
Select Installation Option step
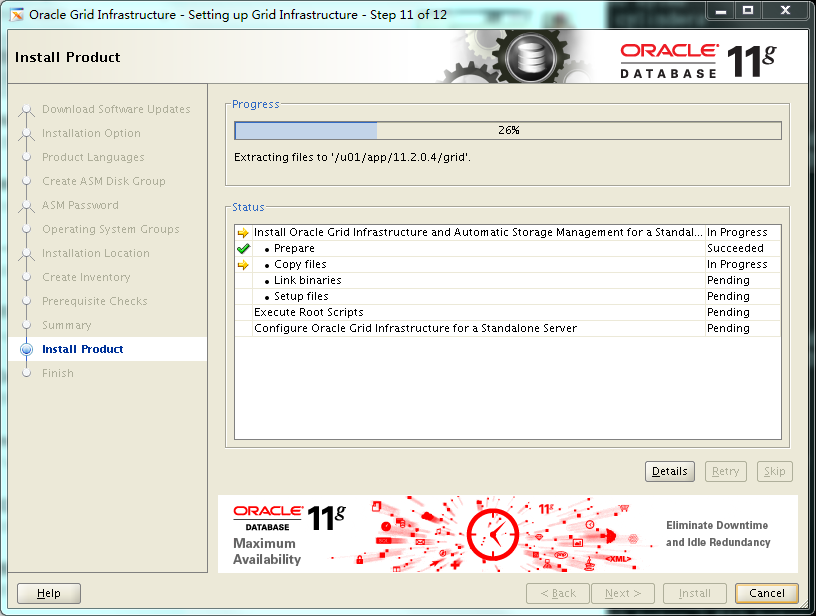pos(91,133)
